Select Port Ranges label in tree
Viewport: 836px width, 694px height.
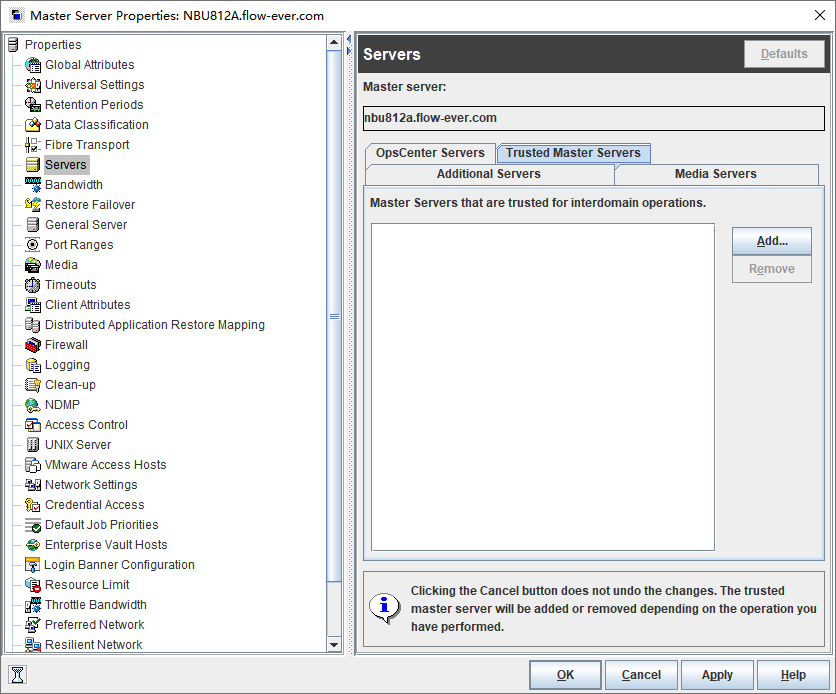(x=79, y=245)
